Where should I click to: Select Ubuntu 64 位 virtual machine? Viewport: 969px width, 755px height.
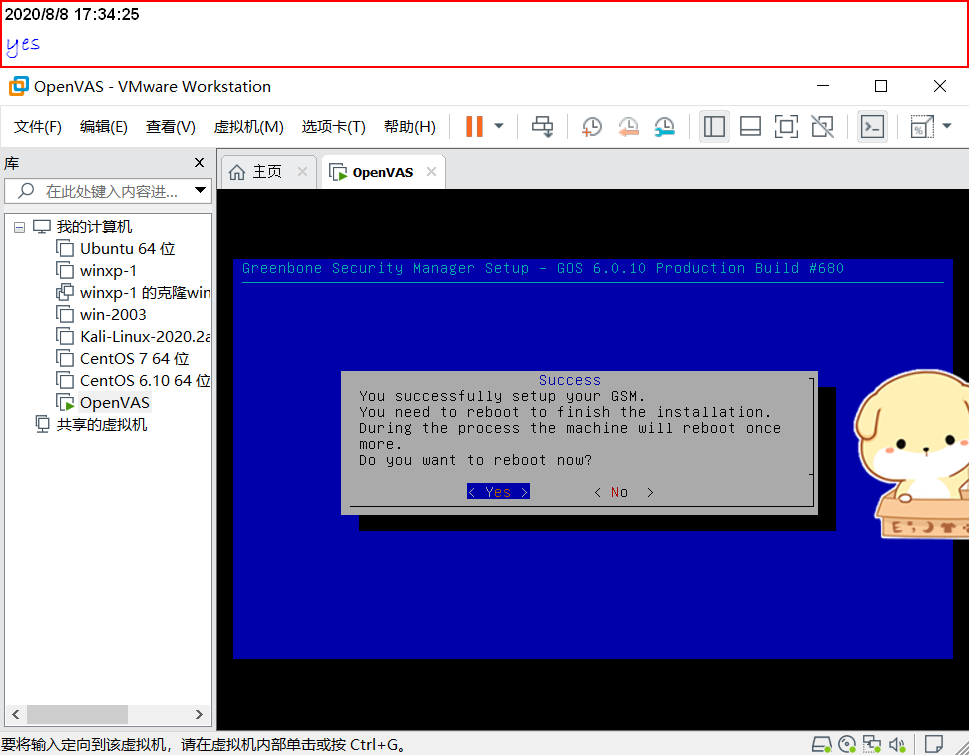128,248
